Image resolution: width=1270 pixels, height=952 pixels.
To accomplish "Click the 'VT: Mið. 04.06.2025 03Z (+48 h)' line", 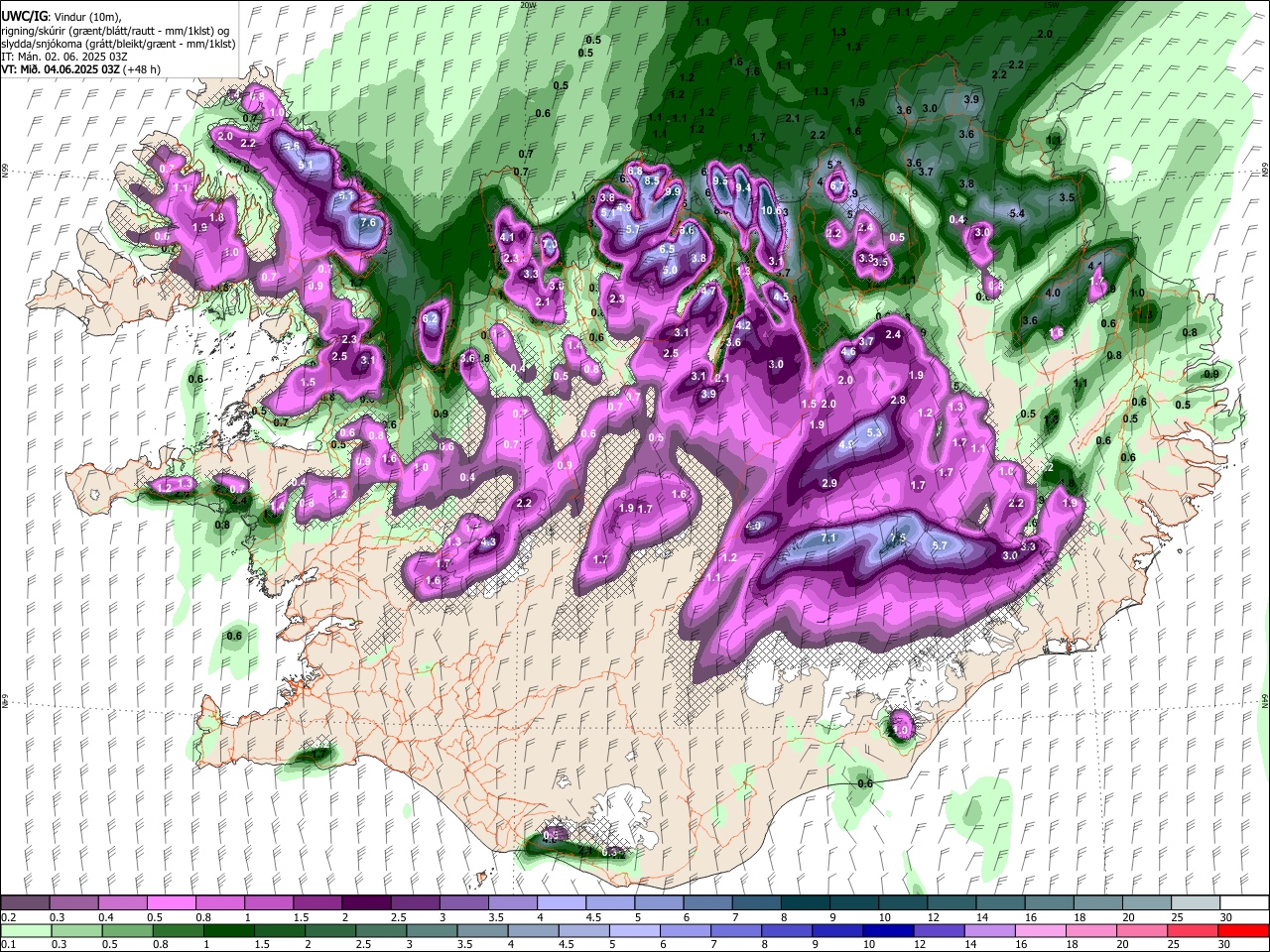I will 81,69.
